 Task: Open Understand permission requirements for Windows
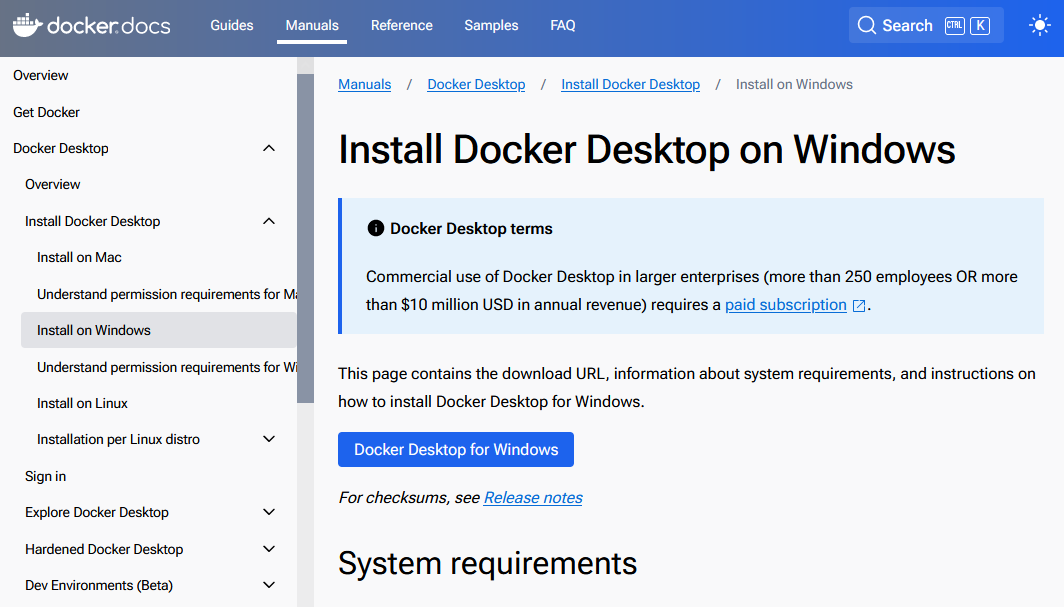[167, 367]
